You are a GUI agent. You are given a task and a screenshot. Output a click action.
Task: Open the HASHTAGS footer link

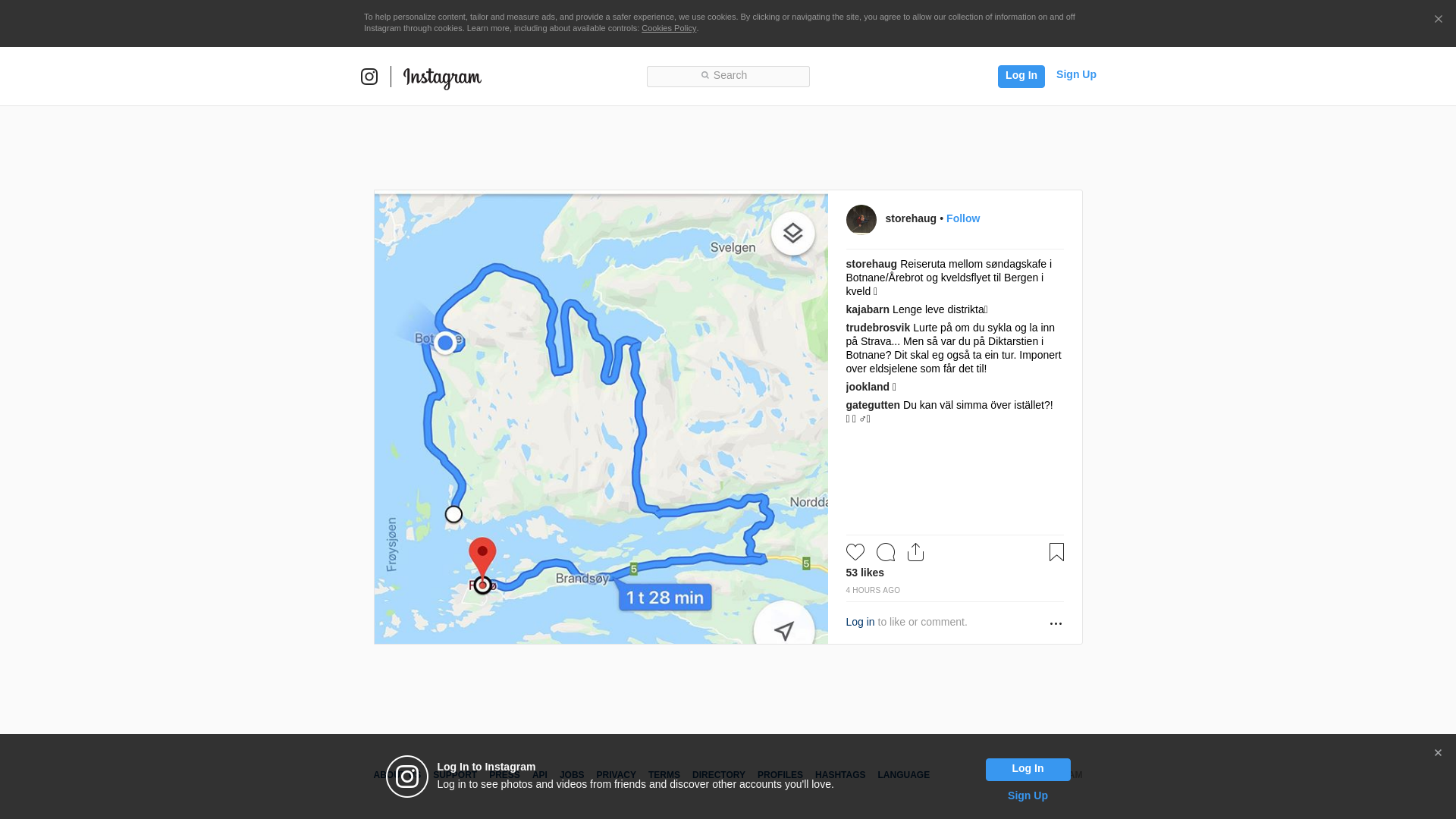[840, 775]
